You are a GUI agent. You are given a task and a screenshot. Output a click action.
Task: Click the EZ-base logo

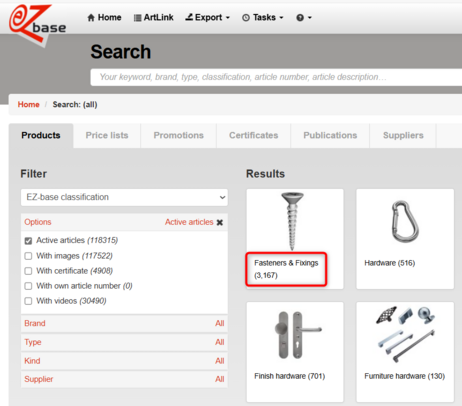tap(37, 23)
